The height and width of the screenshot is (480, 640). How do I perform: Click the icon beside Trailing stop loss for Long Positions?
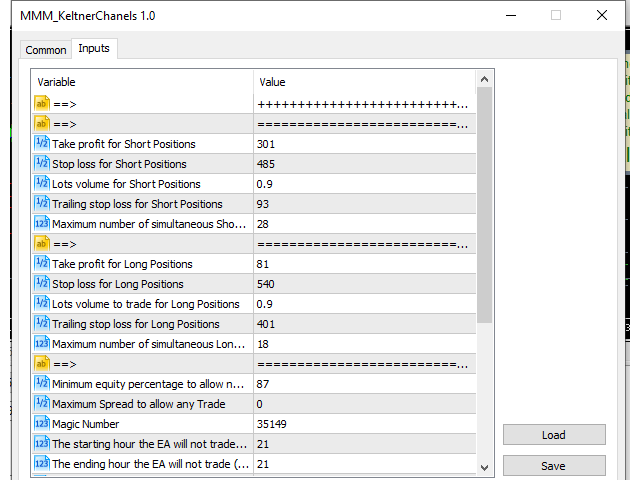tap(42, 323)
